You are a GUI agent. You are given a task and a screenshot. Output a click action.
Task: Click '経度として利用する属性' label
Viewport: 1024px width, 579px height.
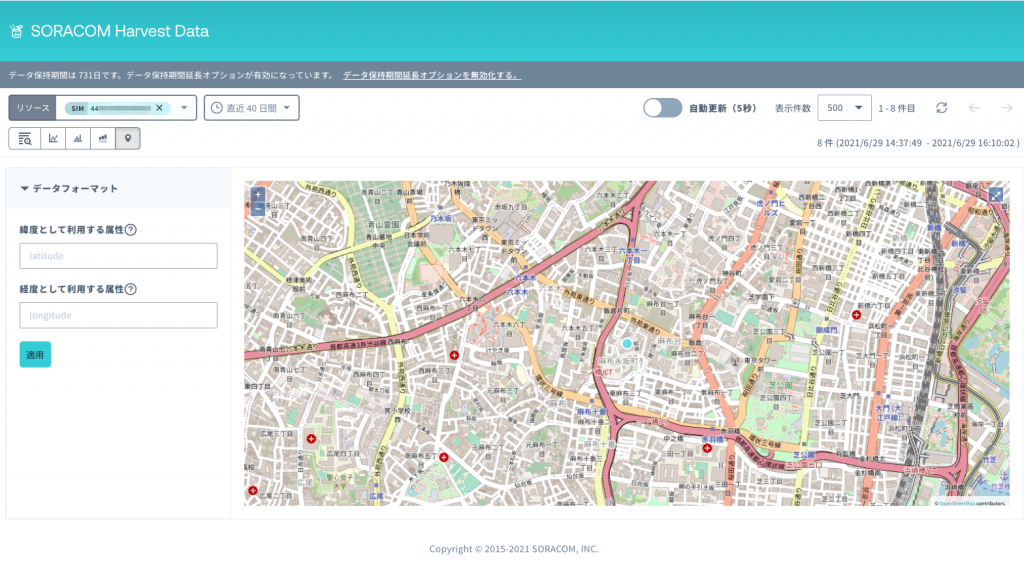coord(71,289)
